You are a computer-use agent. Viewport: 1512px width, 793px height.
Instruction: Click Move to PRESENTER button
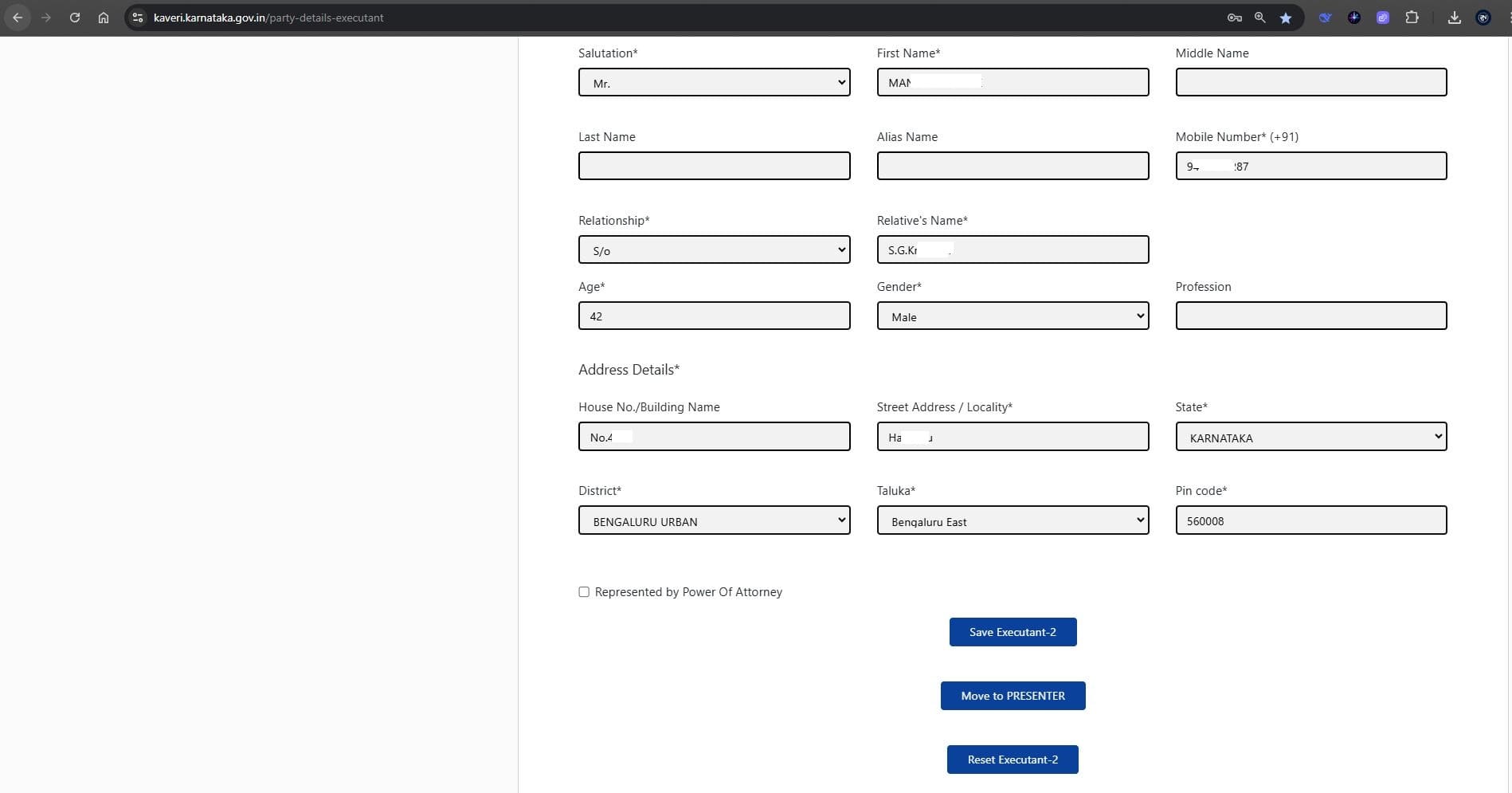[x=1013, y=696]
